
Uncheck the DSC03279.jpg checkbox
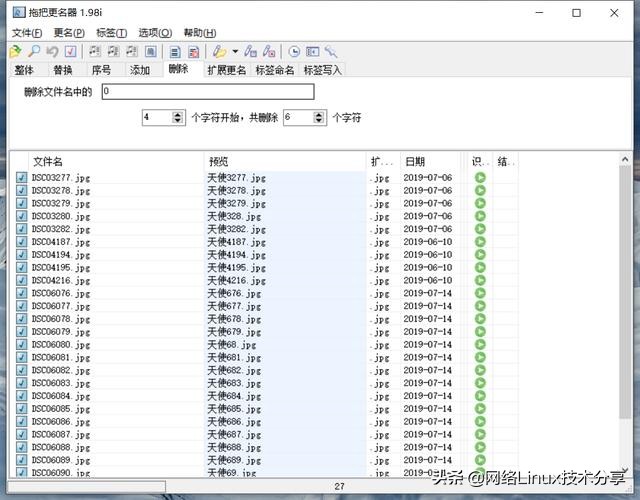21,203
